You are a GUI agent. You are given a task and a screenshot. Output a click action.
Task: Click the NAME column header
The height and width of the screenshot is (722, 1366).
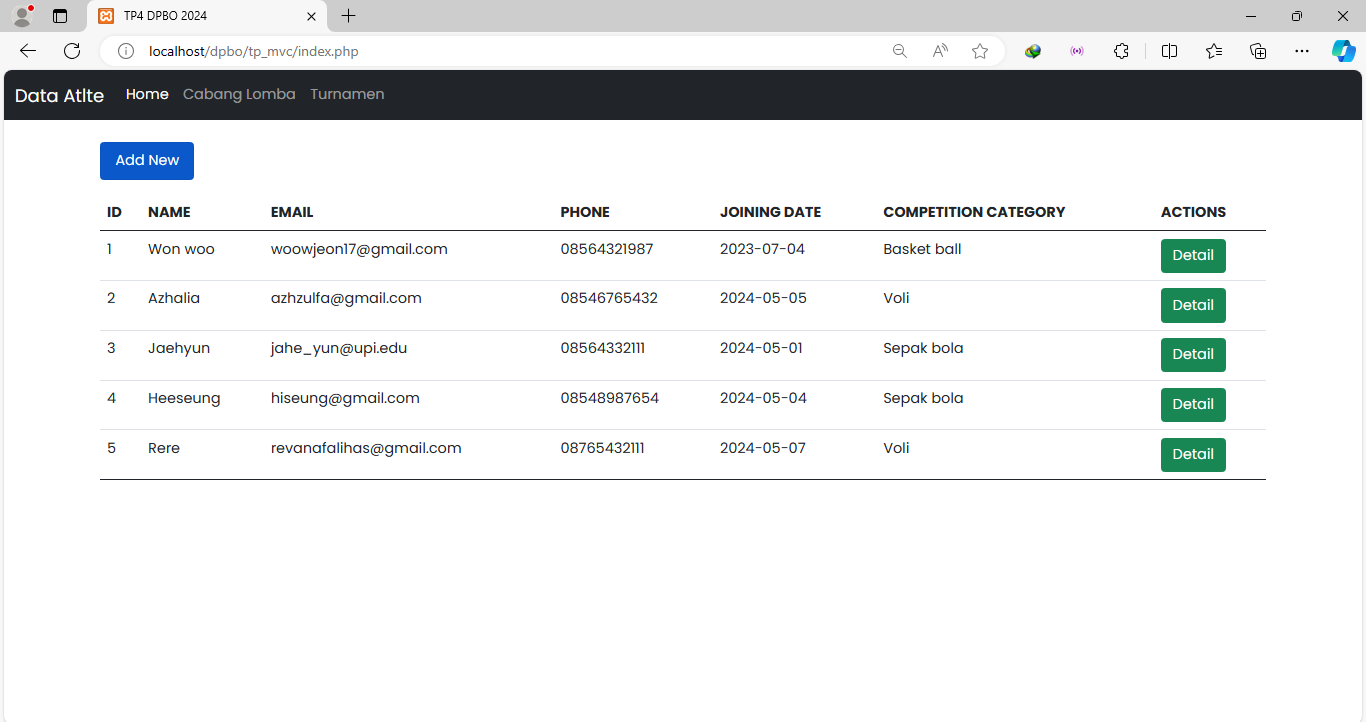point(169,212)
